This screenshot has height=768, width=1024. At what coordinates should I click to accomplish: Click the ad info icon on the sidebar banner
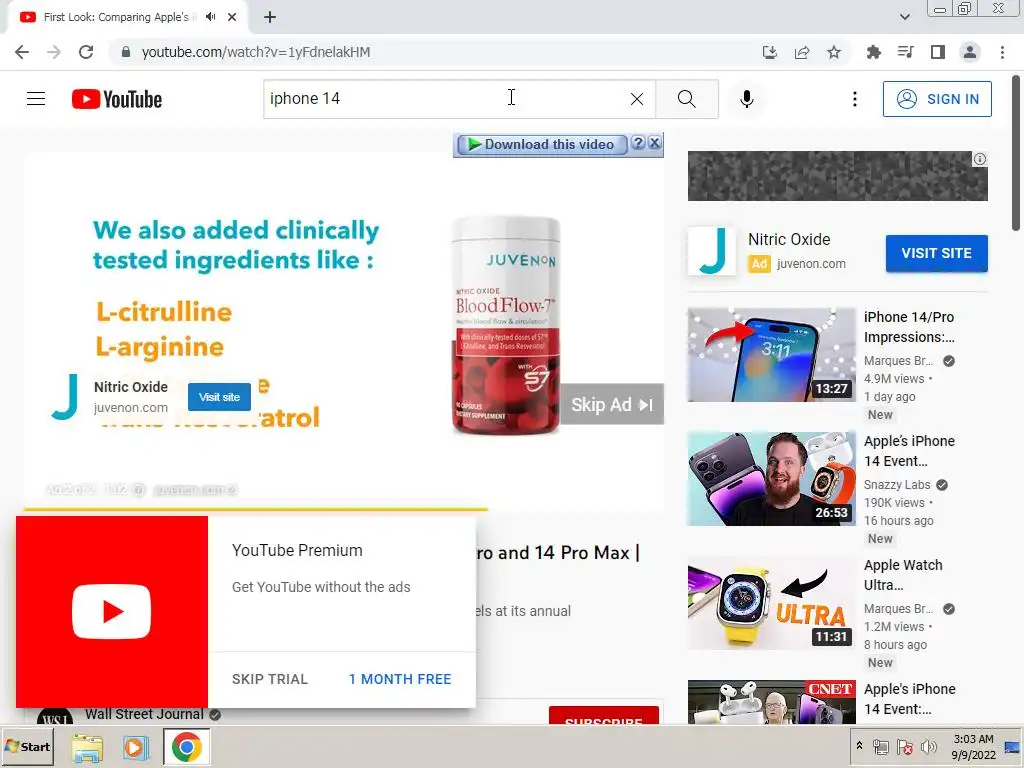click(980, 159)
